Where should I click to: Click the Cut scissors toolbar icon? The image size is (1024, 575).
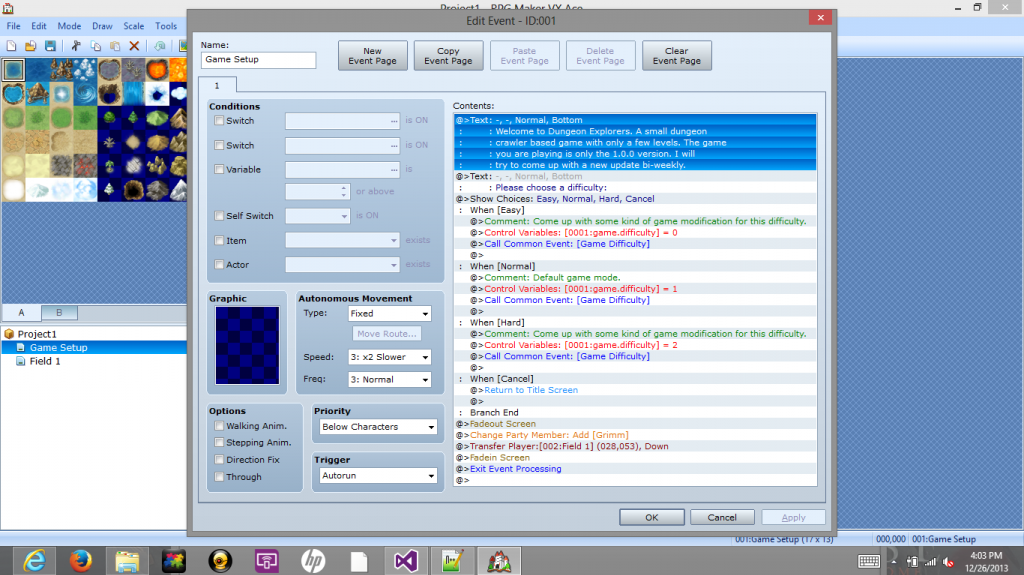pyautogui.click(x=77, y=46)
